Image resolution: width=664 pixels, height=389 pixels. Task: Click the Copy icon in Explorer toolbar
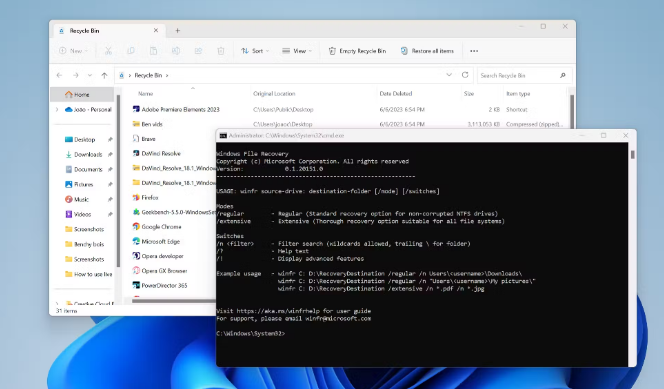[x=131, y=51]
